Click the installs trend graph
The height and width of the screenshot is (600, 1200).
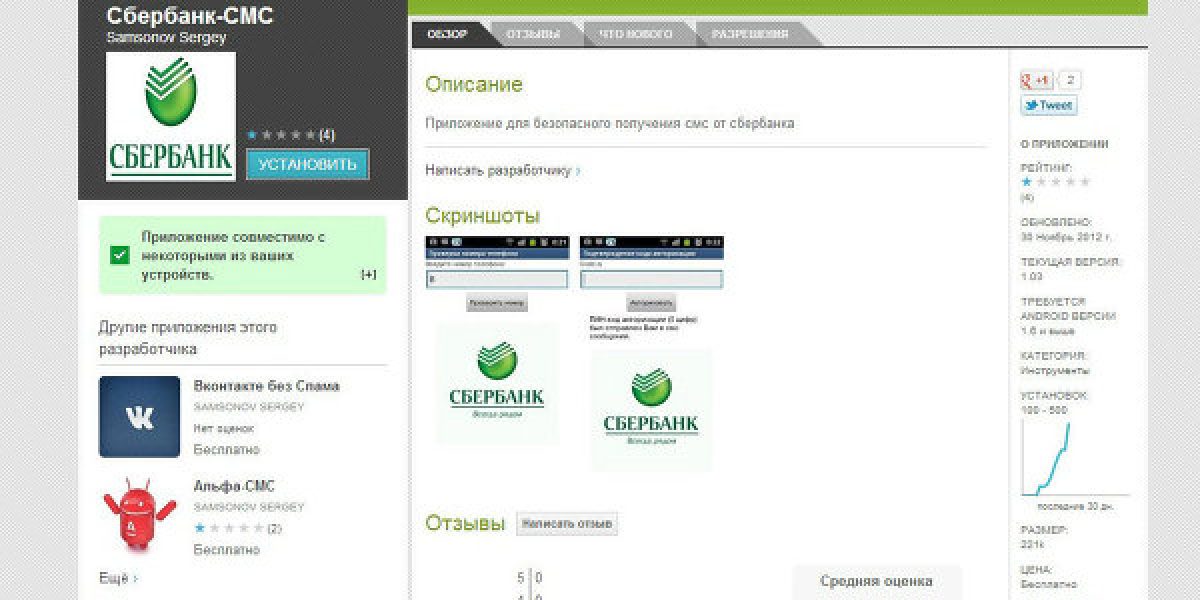[x=1074, y=458]
